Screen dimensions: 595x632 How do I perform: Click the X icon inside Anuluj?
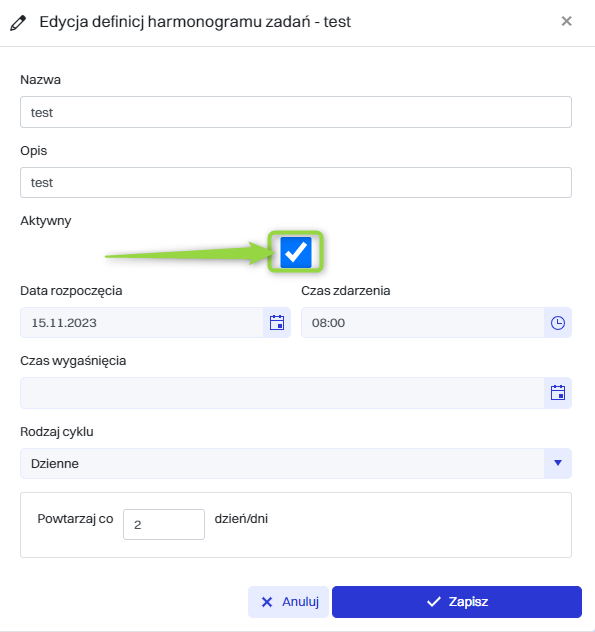click(x=267, y=602)
